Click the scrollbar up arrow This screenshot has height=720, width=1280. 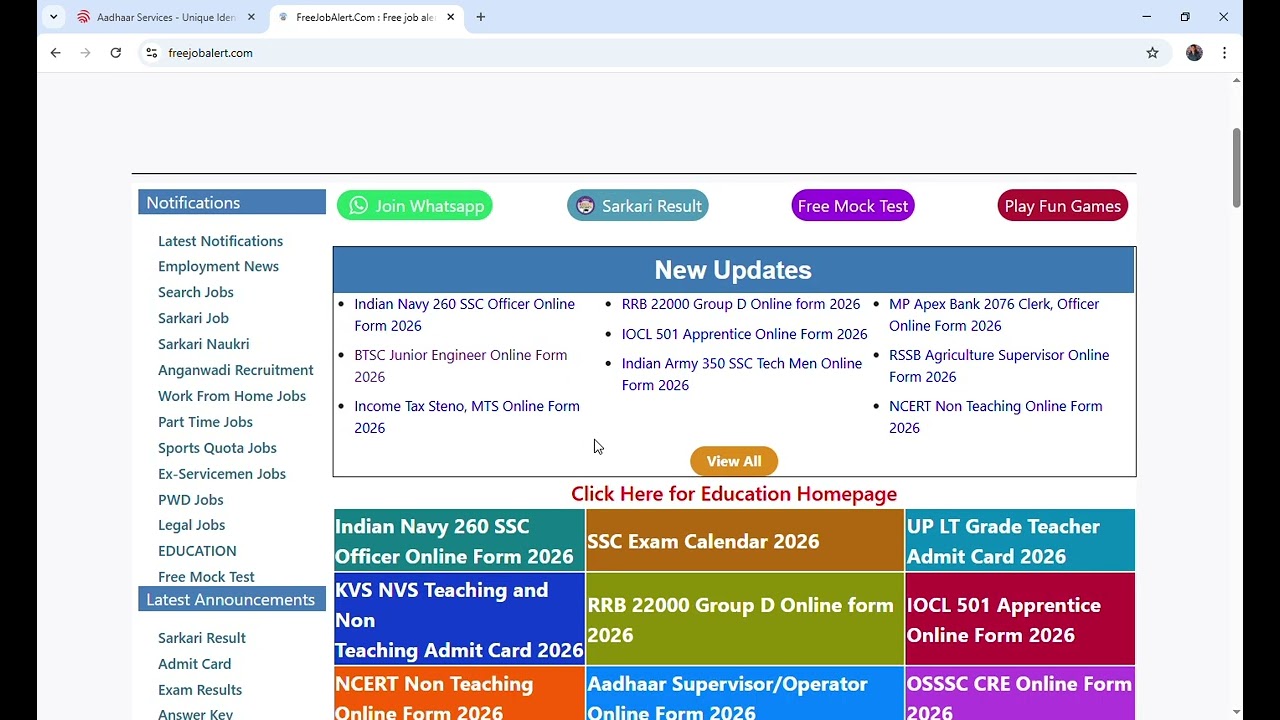tap(1237, 80)
